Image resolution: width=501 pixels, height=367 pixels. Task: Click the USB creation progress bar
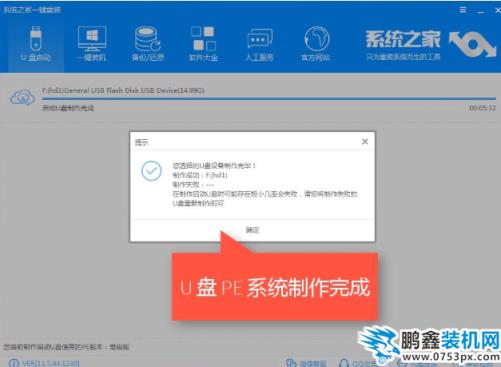click(269, 99)
